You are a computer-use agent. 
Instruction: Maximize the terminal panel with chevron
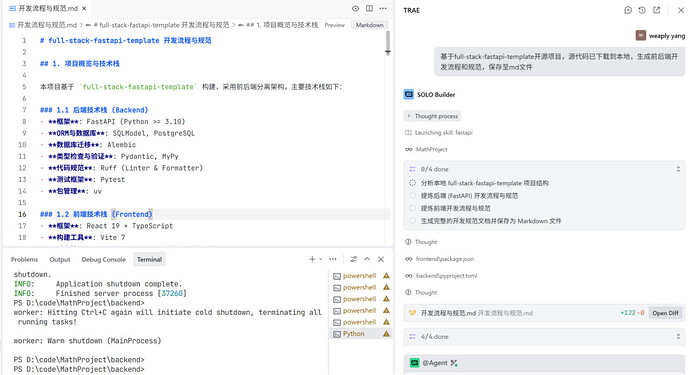pyautogui.click(x=367, y=259)
